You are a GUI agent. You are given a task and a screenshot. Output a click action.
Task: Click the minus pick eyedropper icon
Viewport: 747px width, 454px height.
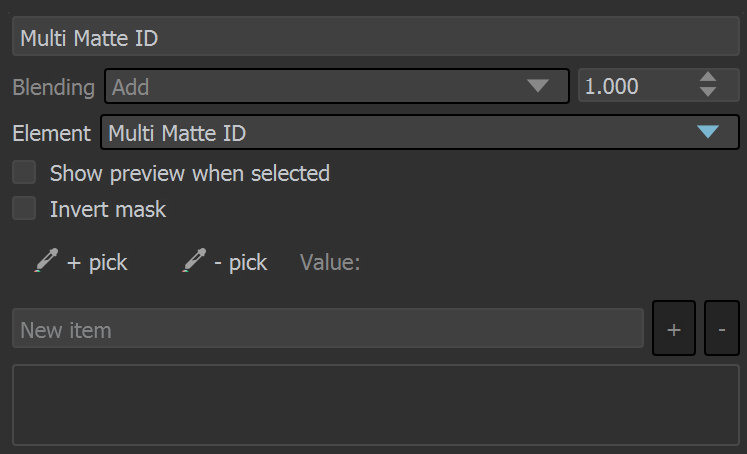click(x=194, y=261)
